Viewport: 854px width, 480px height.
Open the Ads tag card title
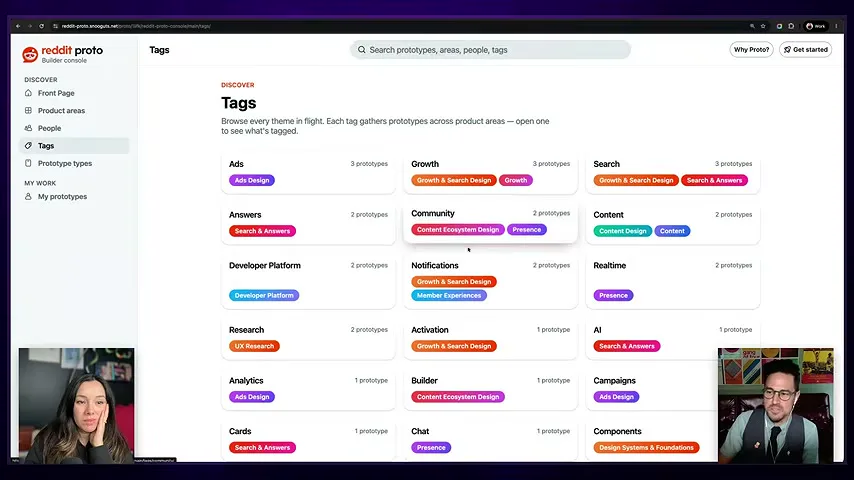click(236, 164)
